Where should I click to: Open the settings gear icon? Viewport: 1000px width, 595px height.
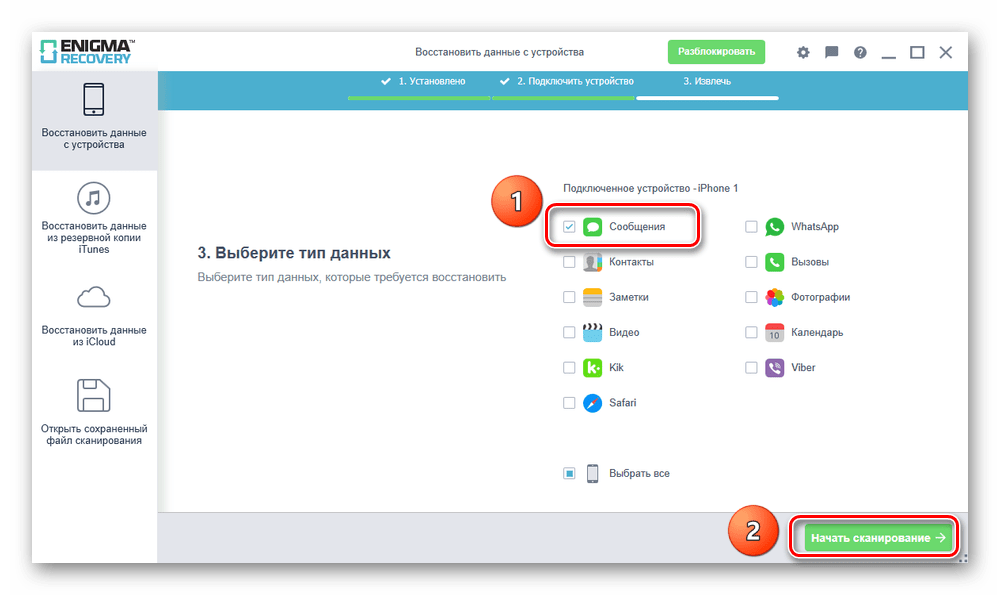tap(803, 53)
